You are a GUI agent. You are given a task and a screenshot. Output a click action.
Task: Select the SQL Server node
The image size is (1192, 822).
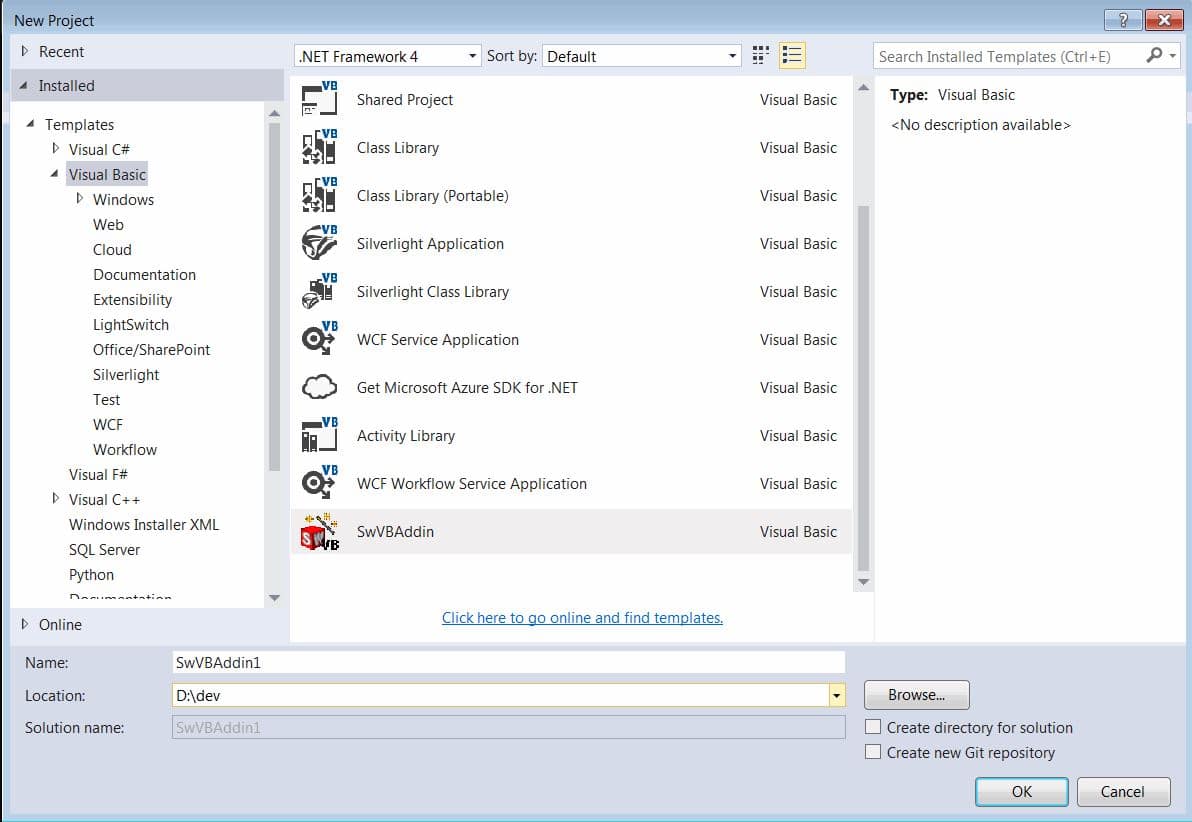(104, 550)
